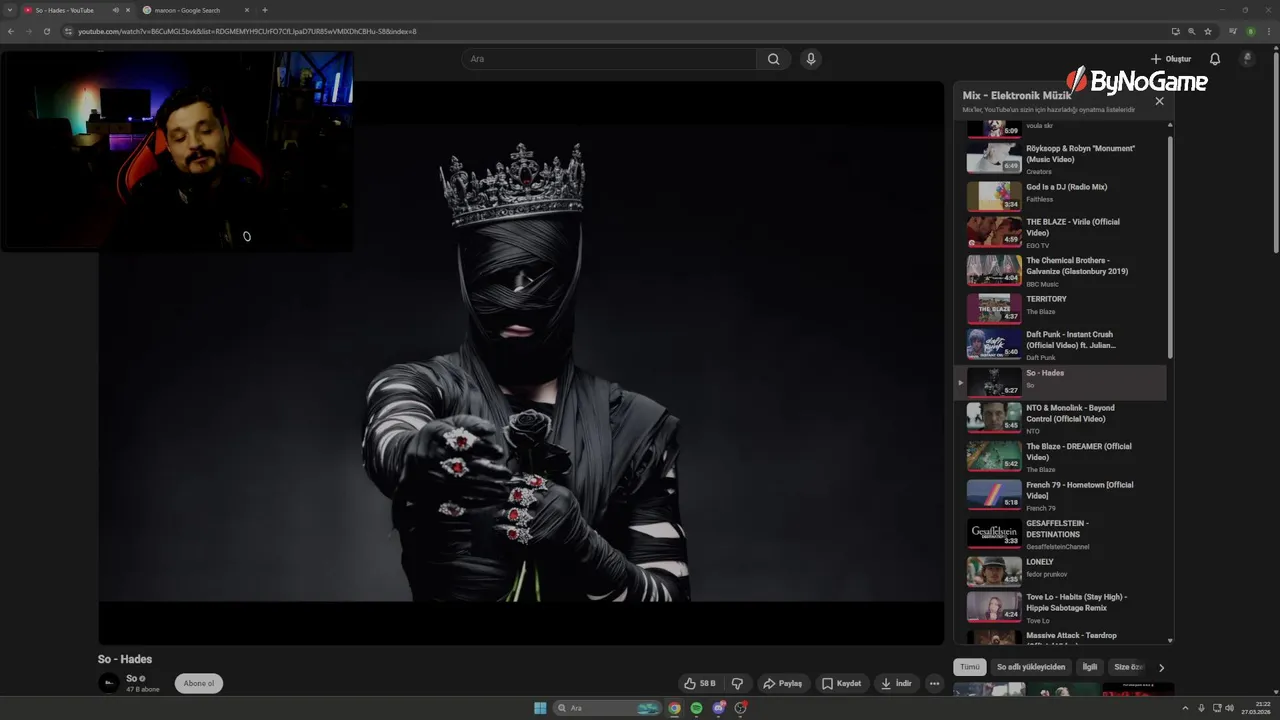Save video with the Kaydet button
This screenshot has width=1280, height=720.
pos(842,684)
